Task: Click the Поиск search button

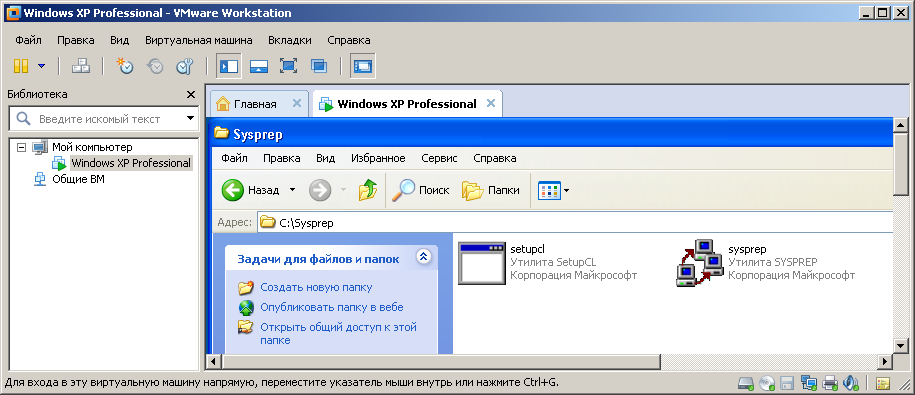Action: point(420,190)
